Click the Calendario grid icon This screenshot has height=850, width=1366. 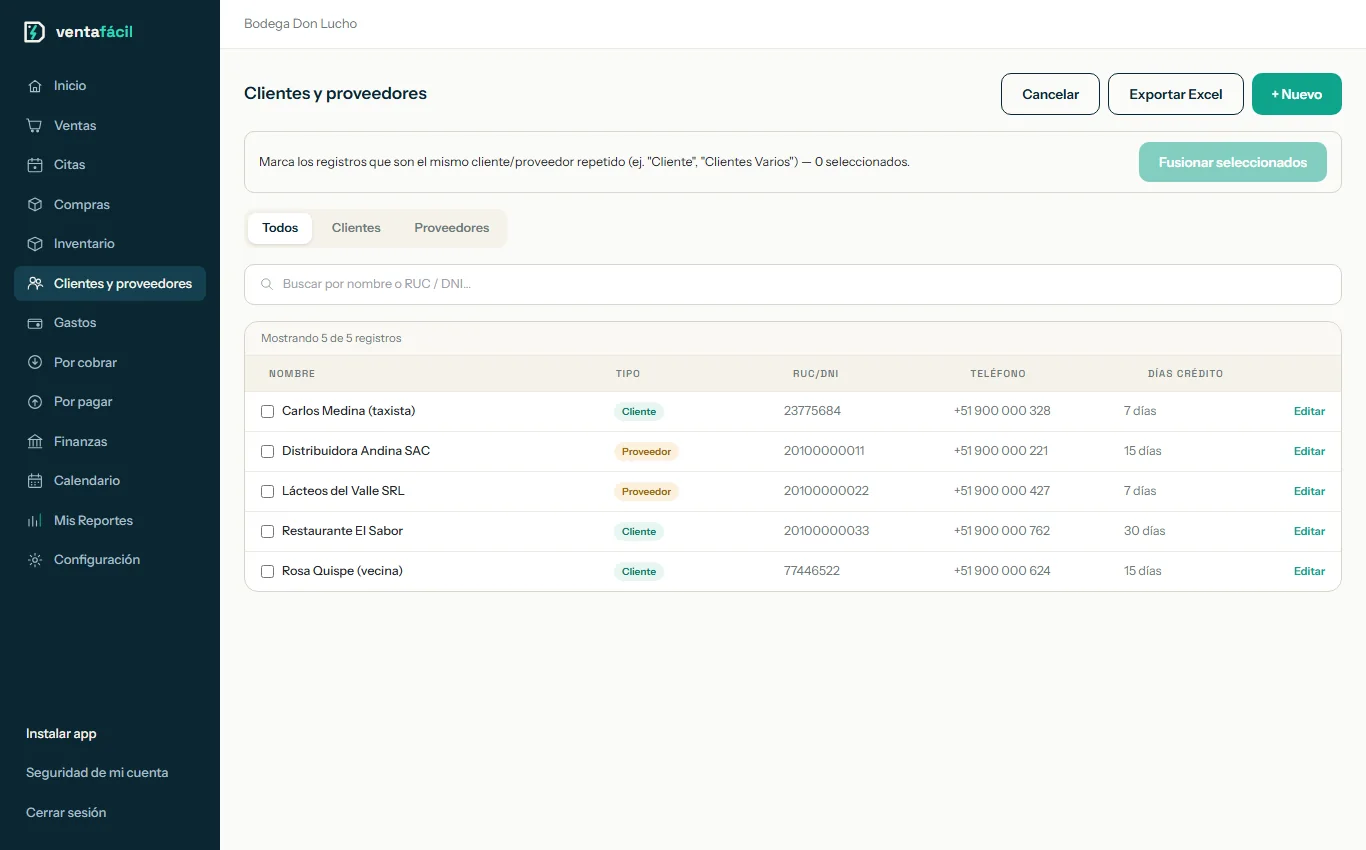pos(35,481)
